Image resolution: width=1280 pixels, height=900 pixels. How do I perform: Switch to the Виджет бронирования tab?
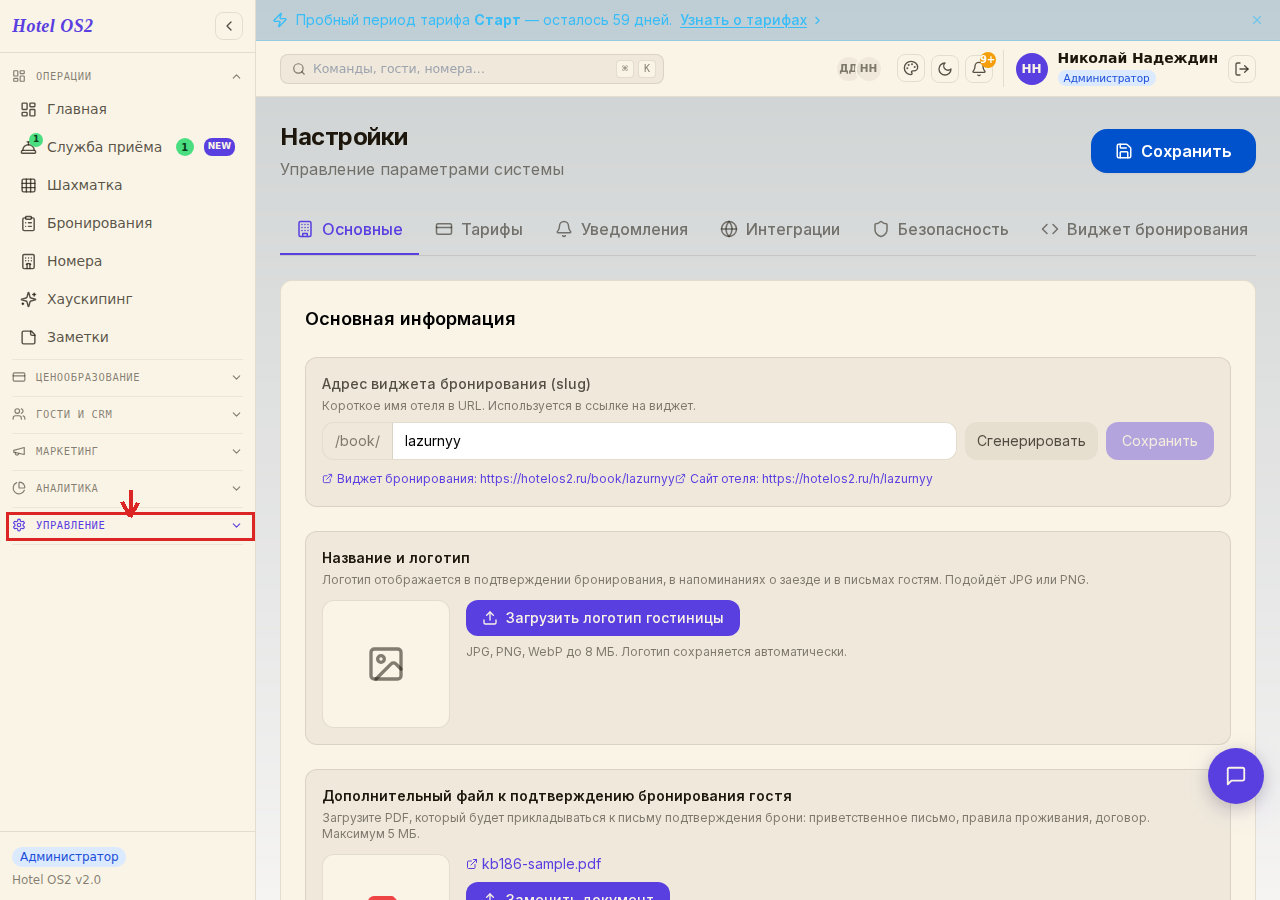1145,229
